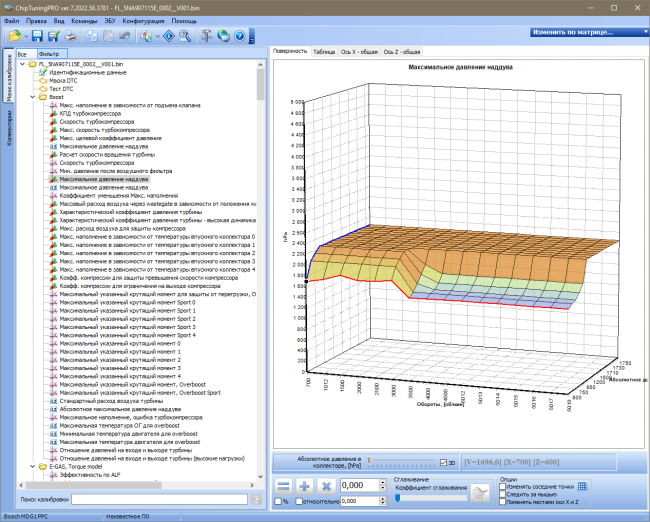Open the dropdown arrow next to compare icon

[158, 36]
